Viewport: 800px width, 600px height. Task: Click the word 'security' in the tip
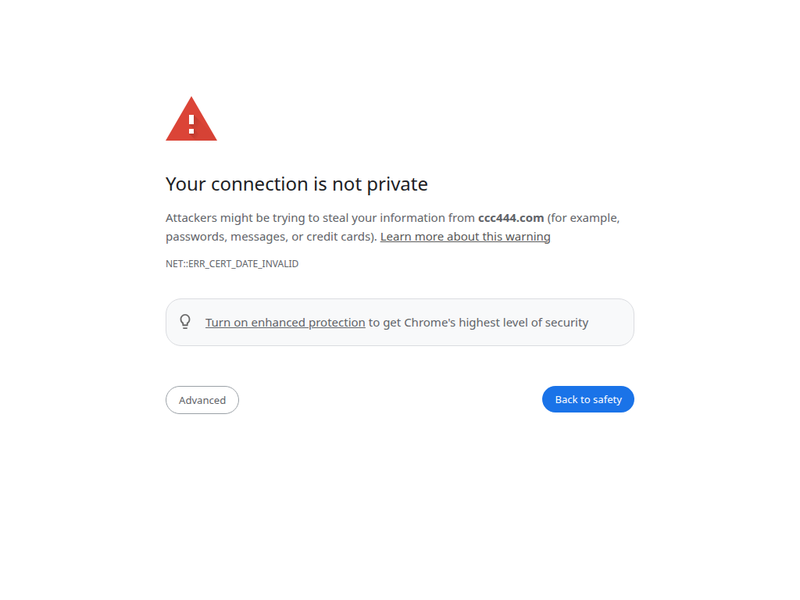[x=564, y=323]
